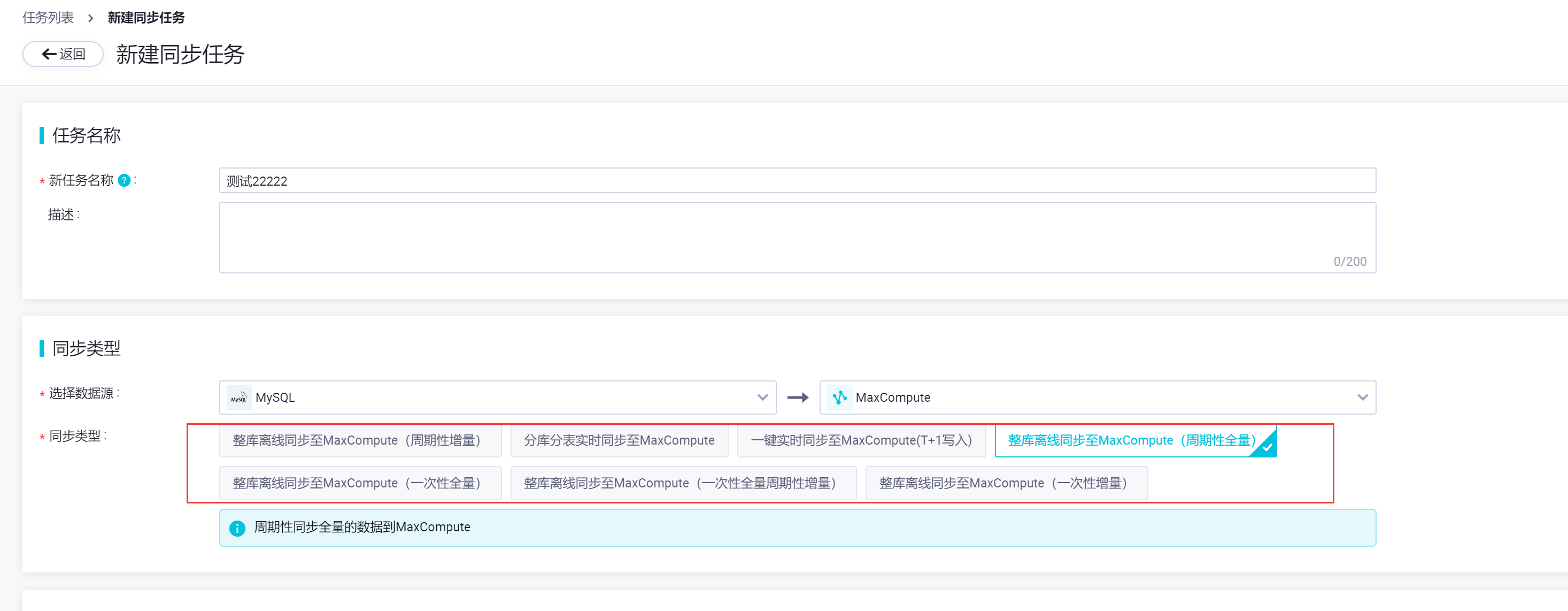Viewport: 1568px width, 611px height.
Task: Select 整库离线同步至MaxCompute（一次性增量）option
Action: [1007, 484]
